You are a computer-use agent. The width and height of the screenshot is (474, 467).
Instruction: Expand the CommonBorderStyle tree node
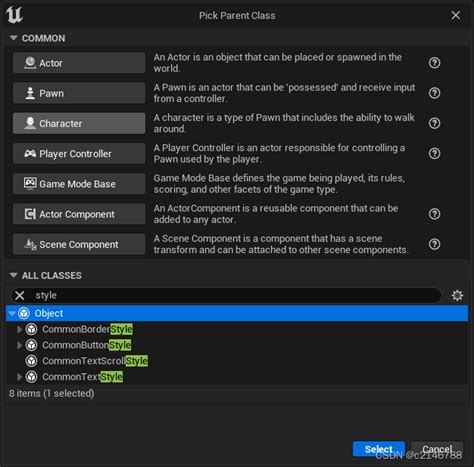point(19,329)
